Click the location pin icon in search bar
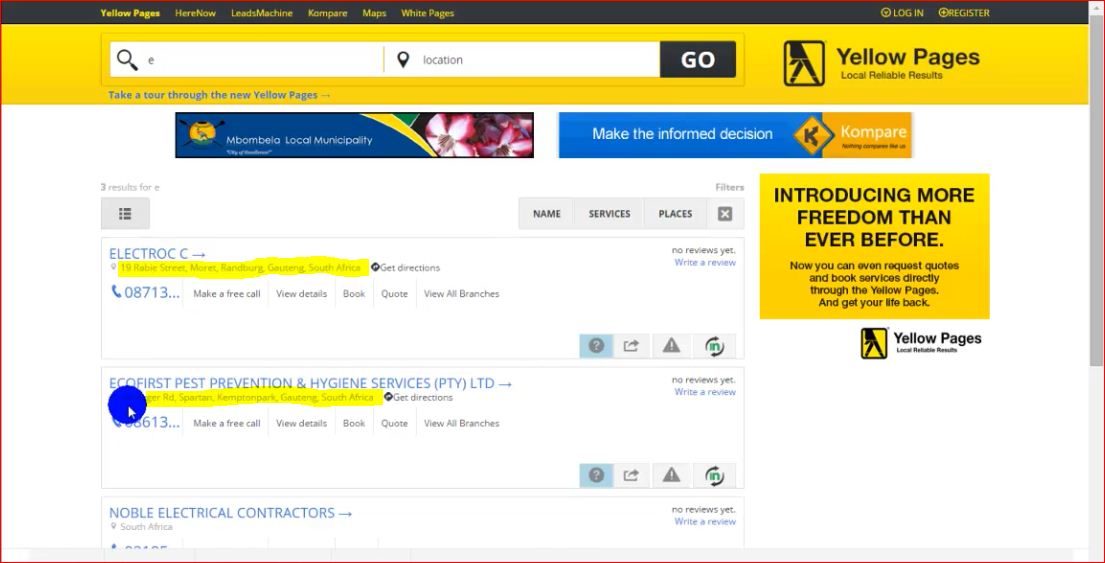Viewport: 1105px width, 563px height. 403,60
